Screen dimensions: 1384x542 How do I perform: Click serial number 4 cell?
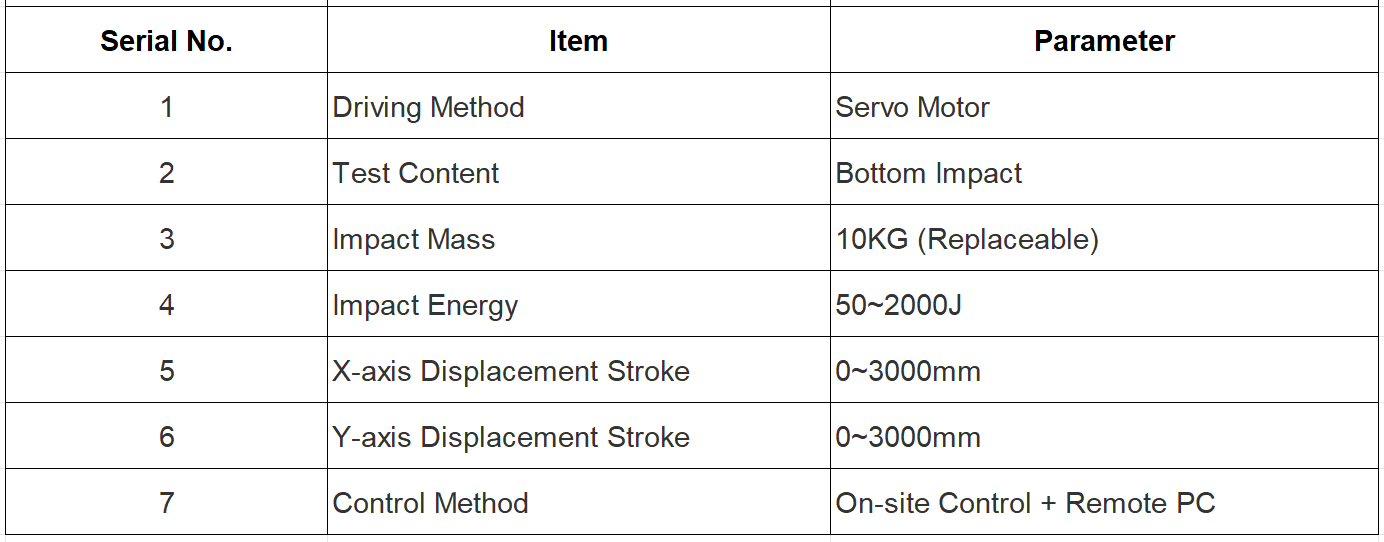[x=166, y=304]
